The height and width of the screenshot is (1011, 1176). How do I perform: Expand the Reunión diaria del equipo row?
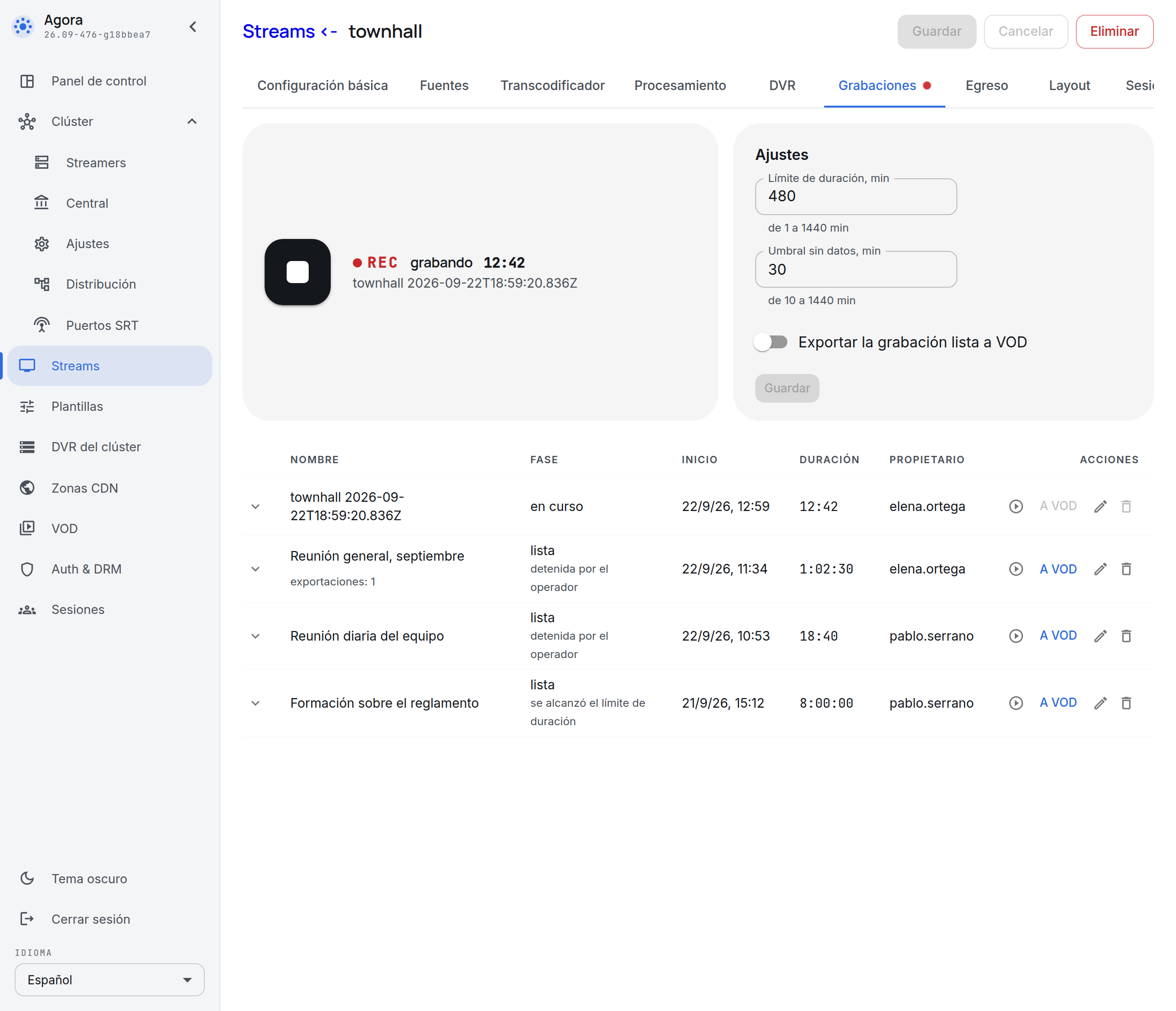point(255,636)
